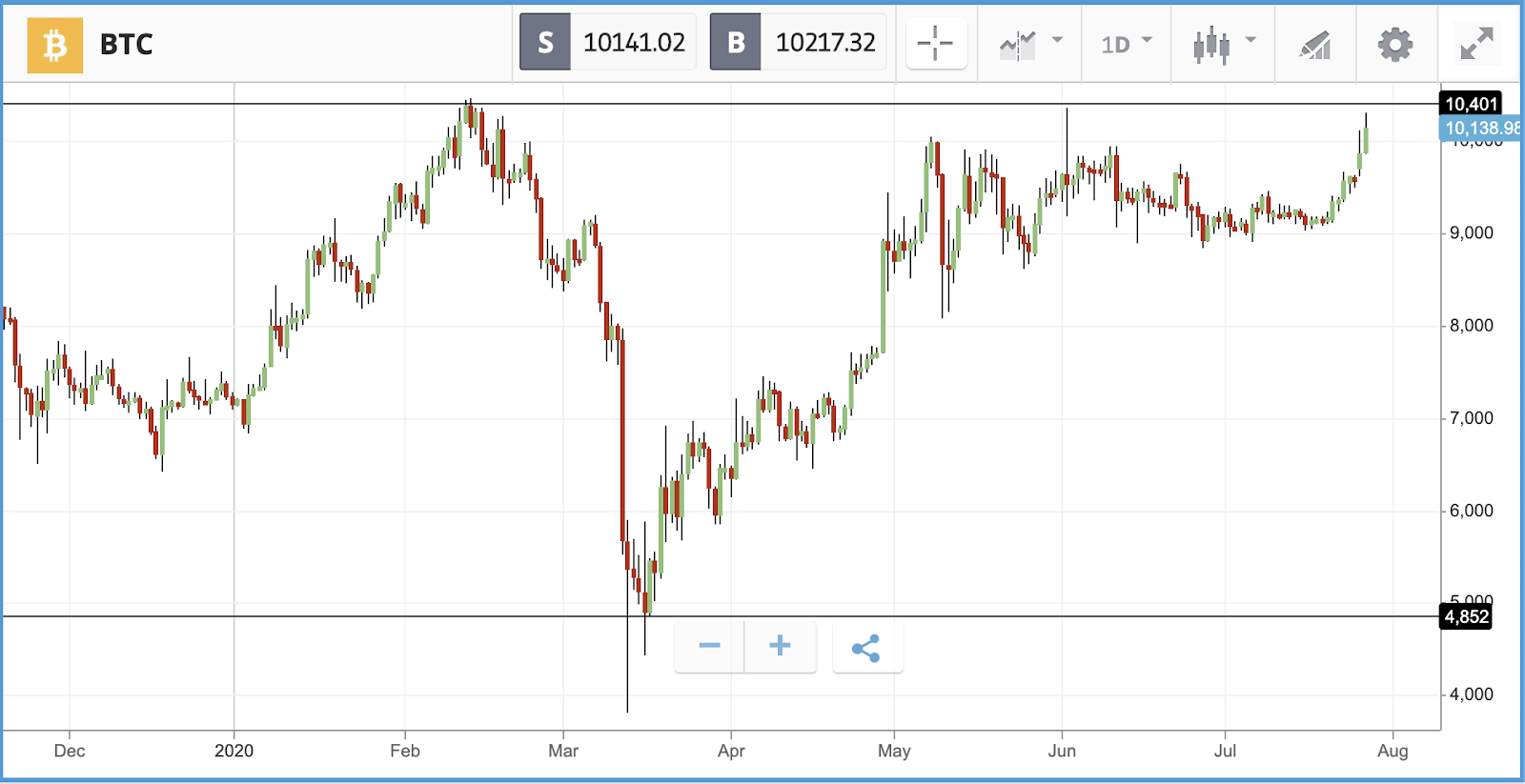Click the BTC symbol name

coord(127,45)
